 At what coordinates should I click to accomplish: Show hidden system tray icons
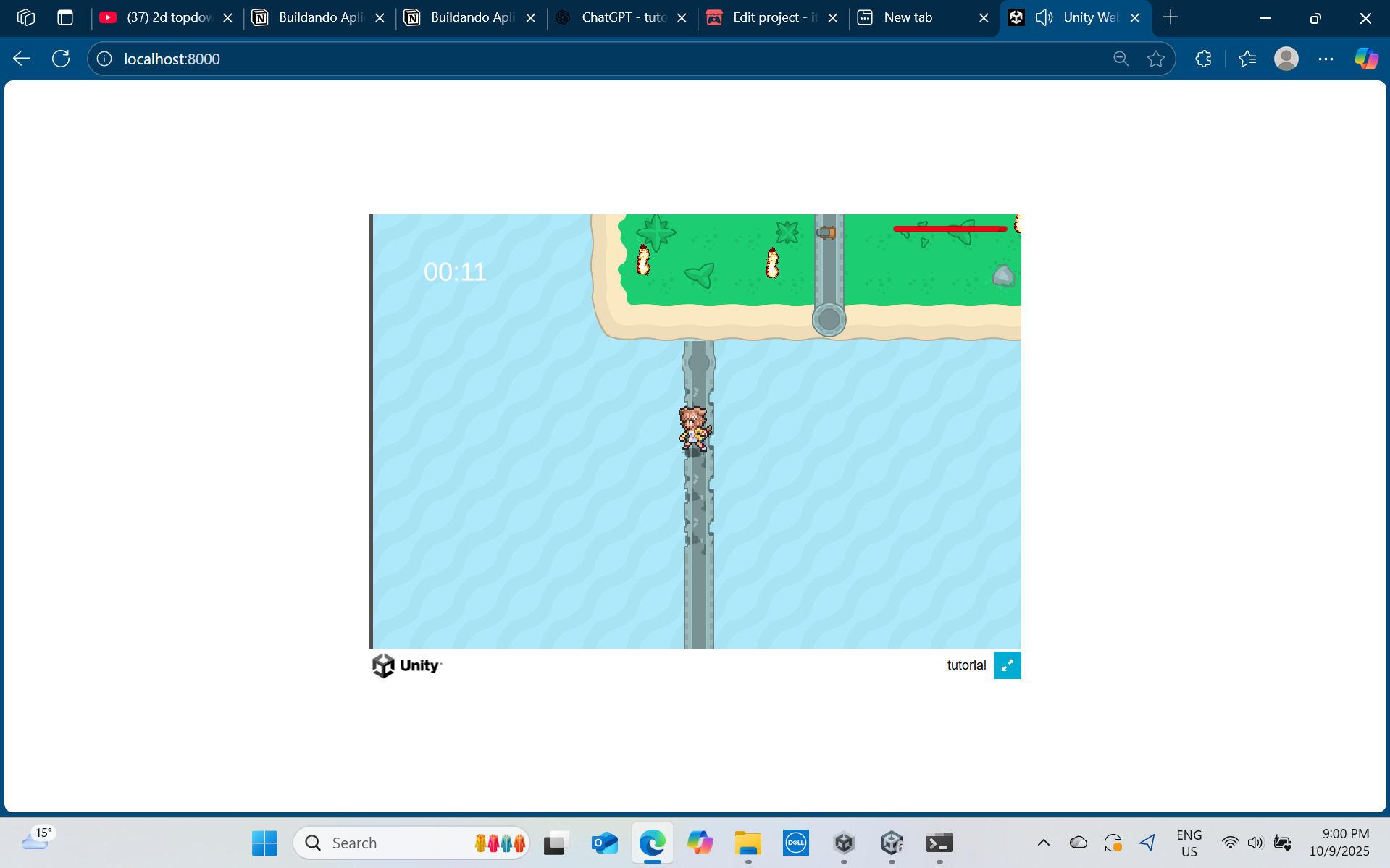1043,843
